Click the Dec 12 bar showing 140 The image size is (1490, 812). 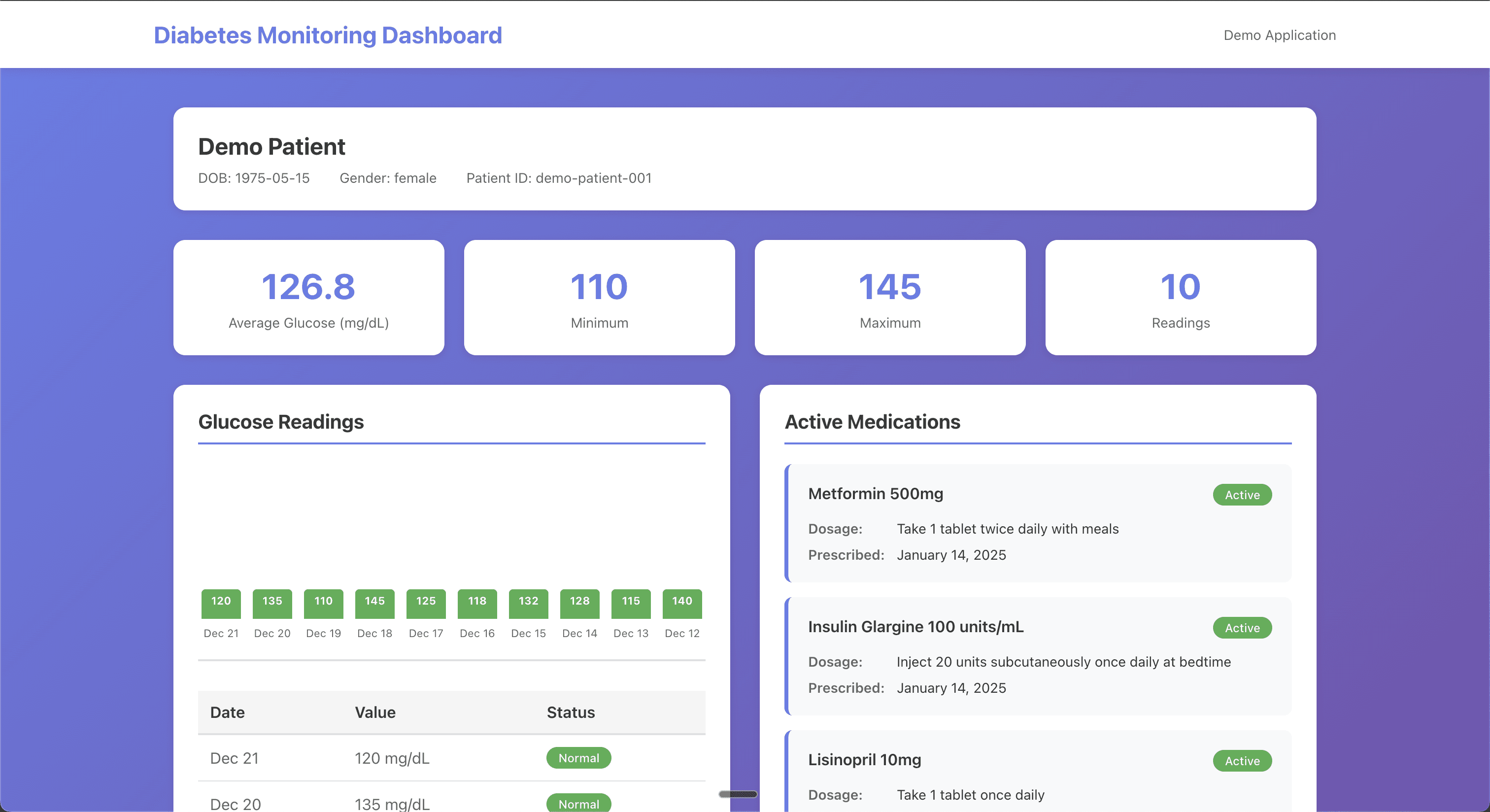[682, 603]
